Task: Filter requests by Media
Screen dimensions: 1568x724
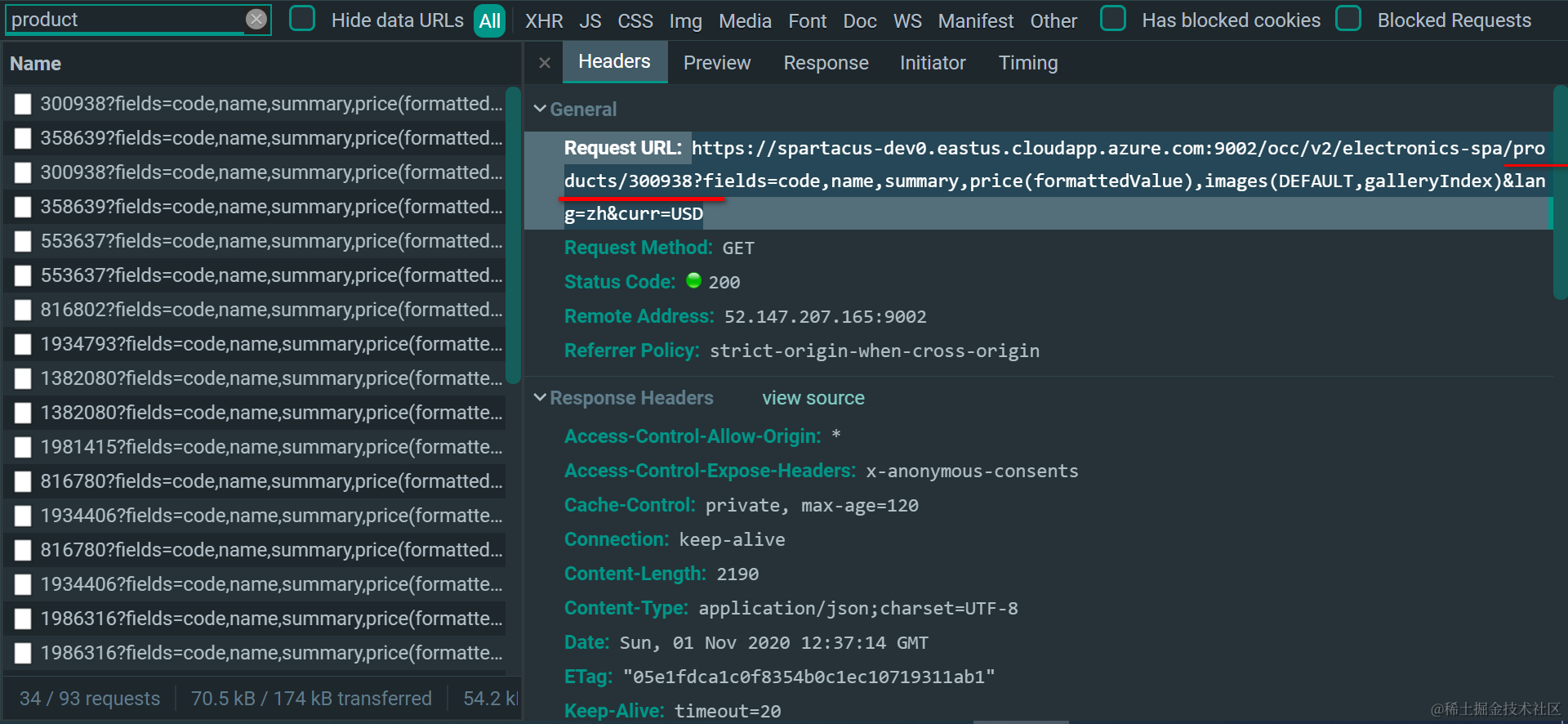Action: coord(746,20)
